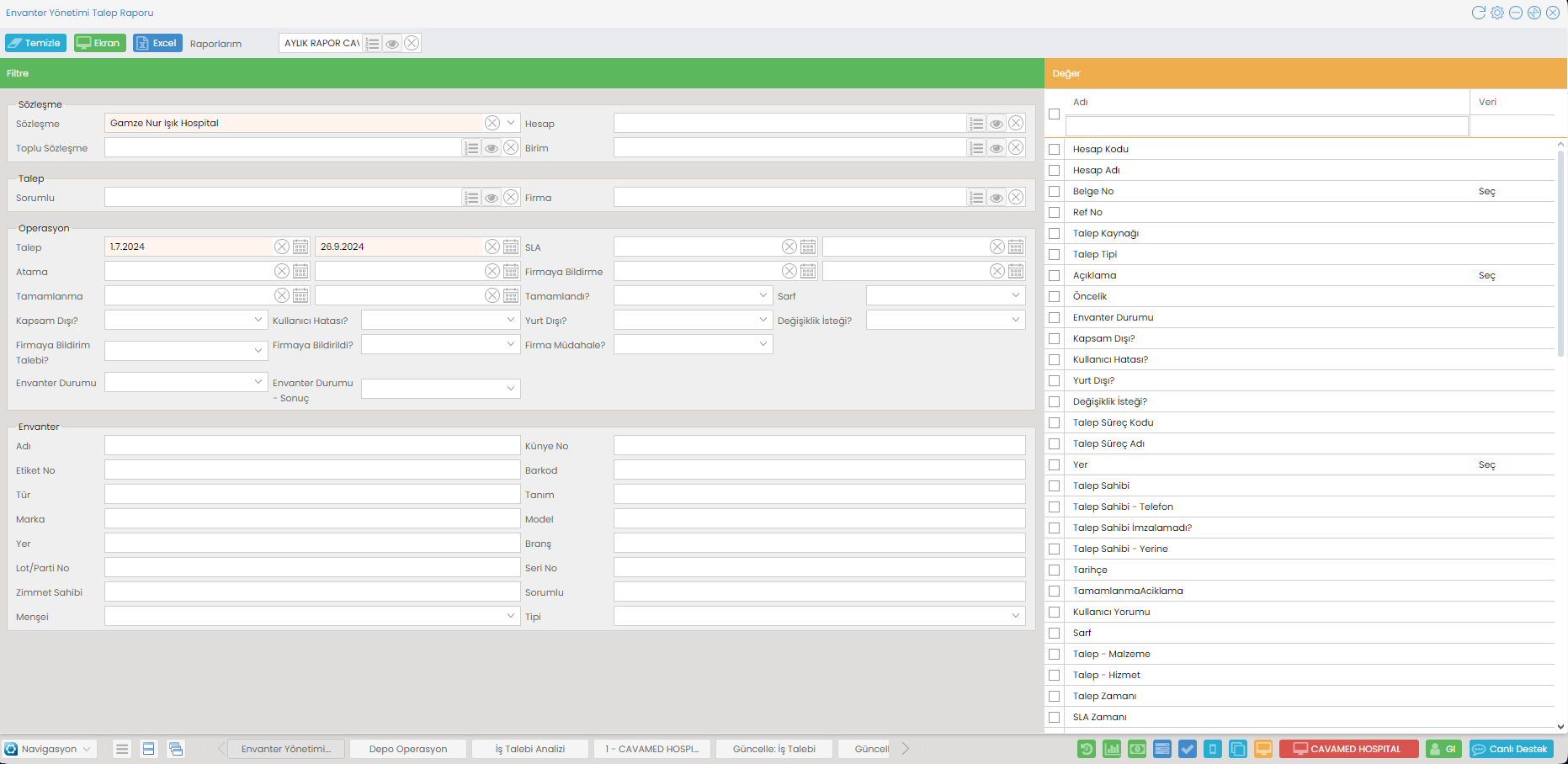Export the report with the Excel button
Screen dimensions: 1568x764
click(157, 43)
